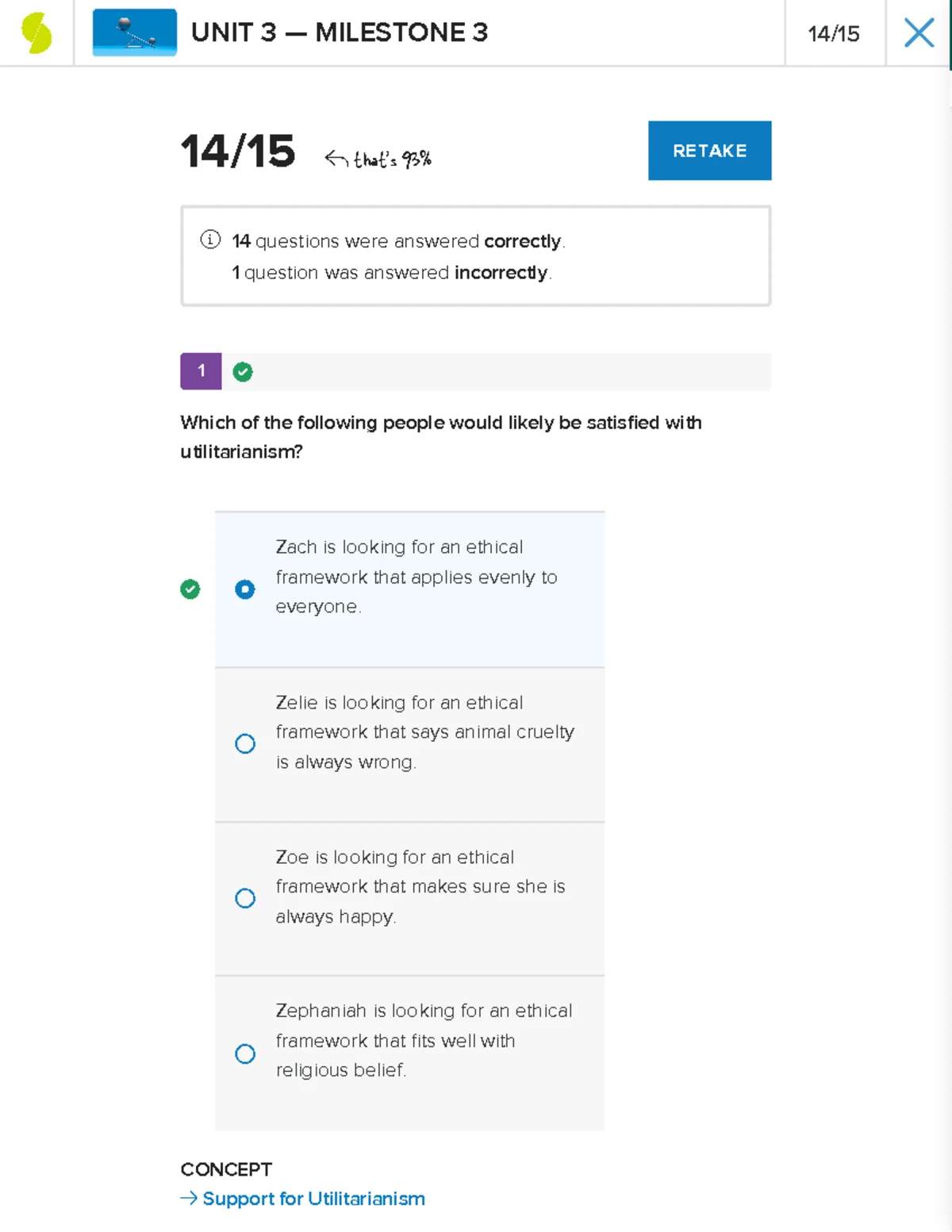This screenshot has width=952, height=1232.
Task: Click the large 14/15 score heading
Action: 238,151
